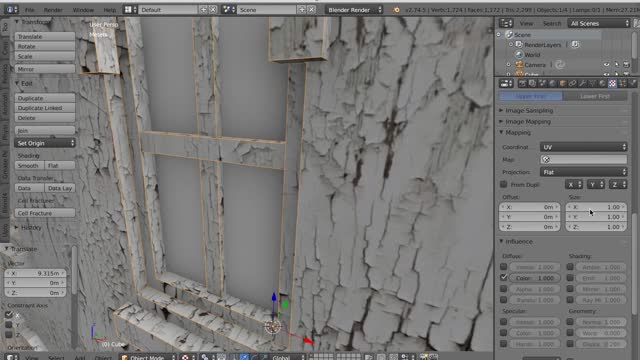Screen dimensions: 640x360
Task: Adjust the Warp geometry slider
Action: click(601, 333)
